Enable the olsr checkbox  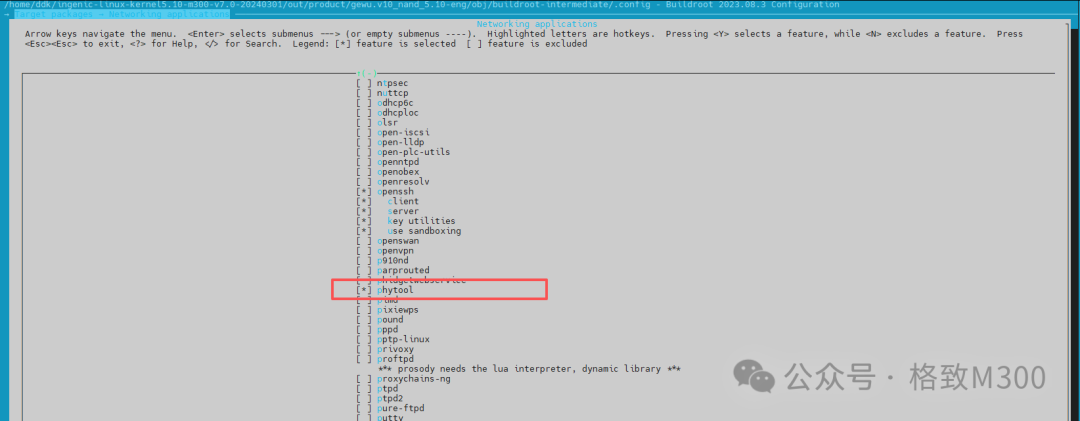coord(364,123)
